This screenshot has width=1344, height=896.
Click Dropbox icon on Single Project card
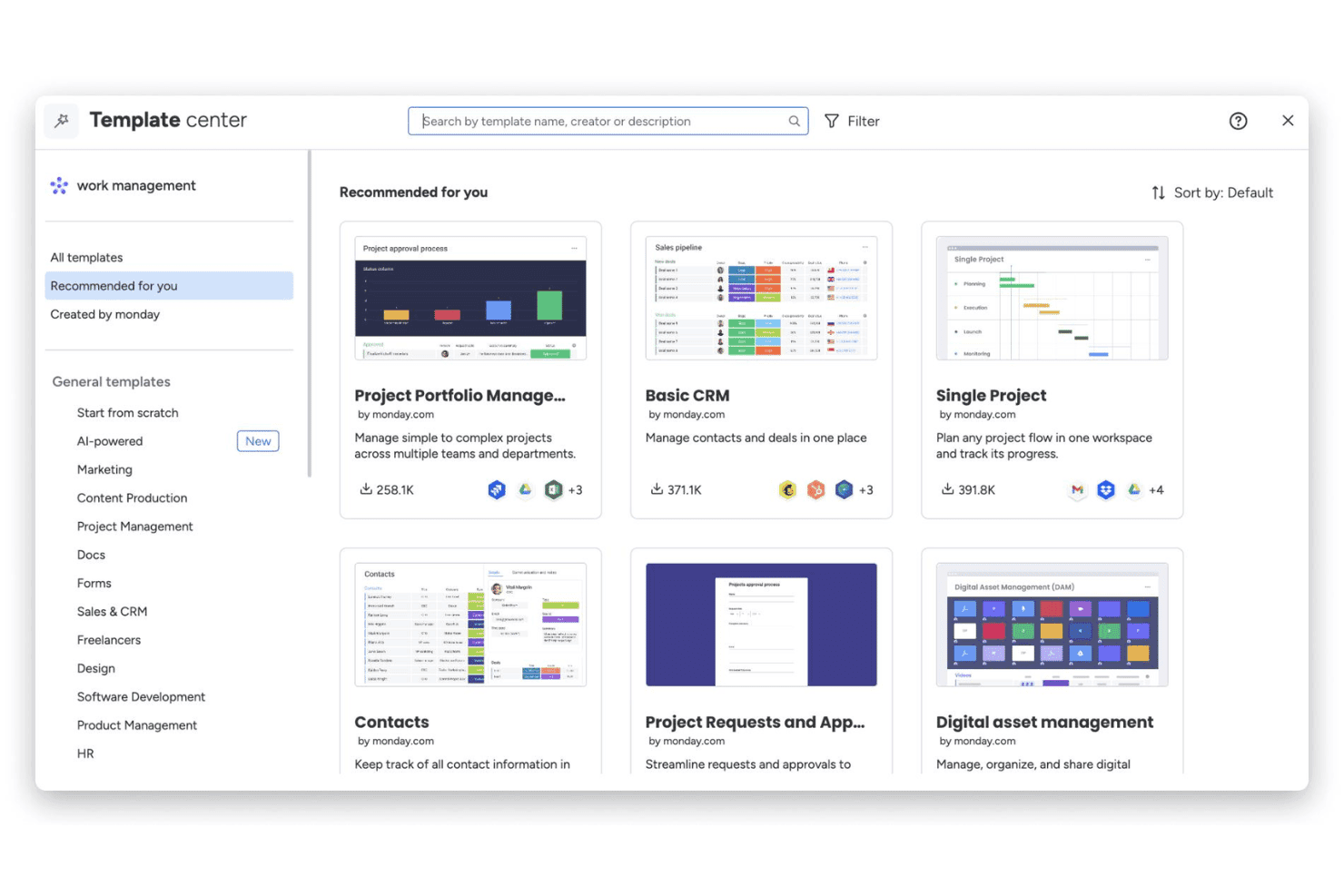coord(1105,489)
